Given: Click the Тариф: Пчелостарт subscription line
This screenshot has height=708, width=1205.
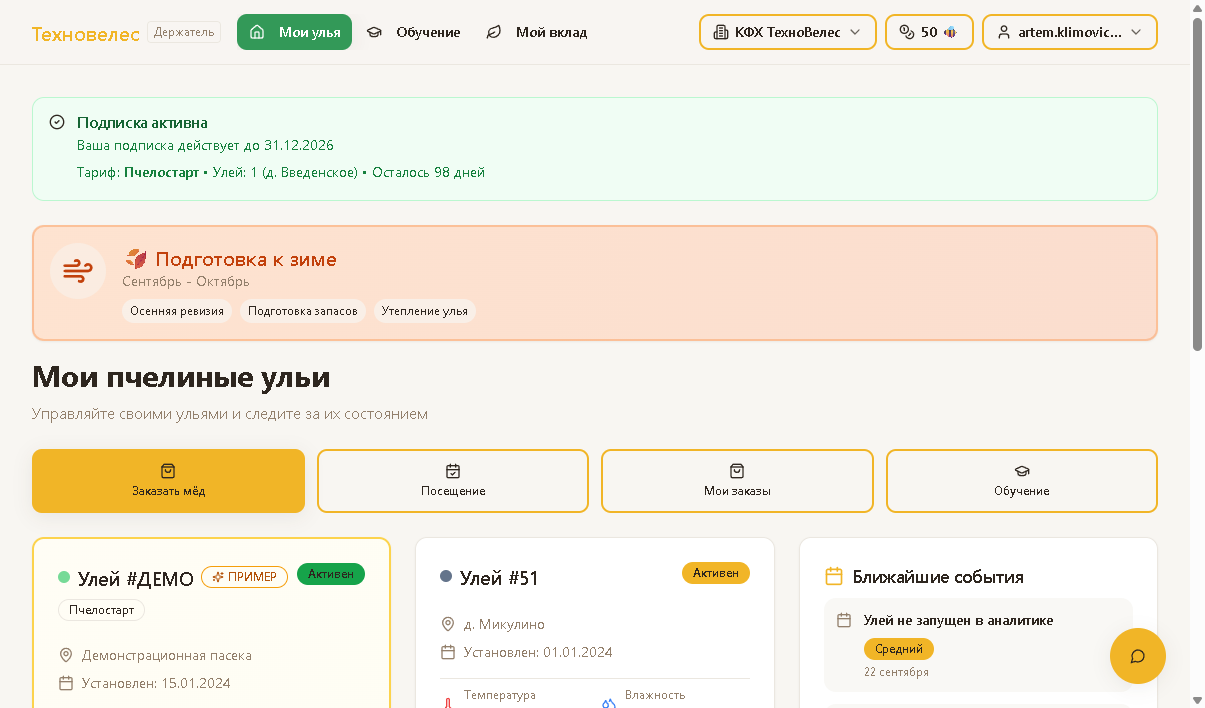Looking at the screenshot, I should [281, 172].
